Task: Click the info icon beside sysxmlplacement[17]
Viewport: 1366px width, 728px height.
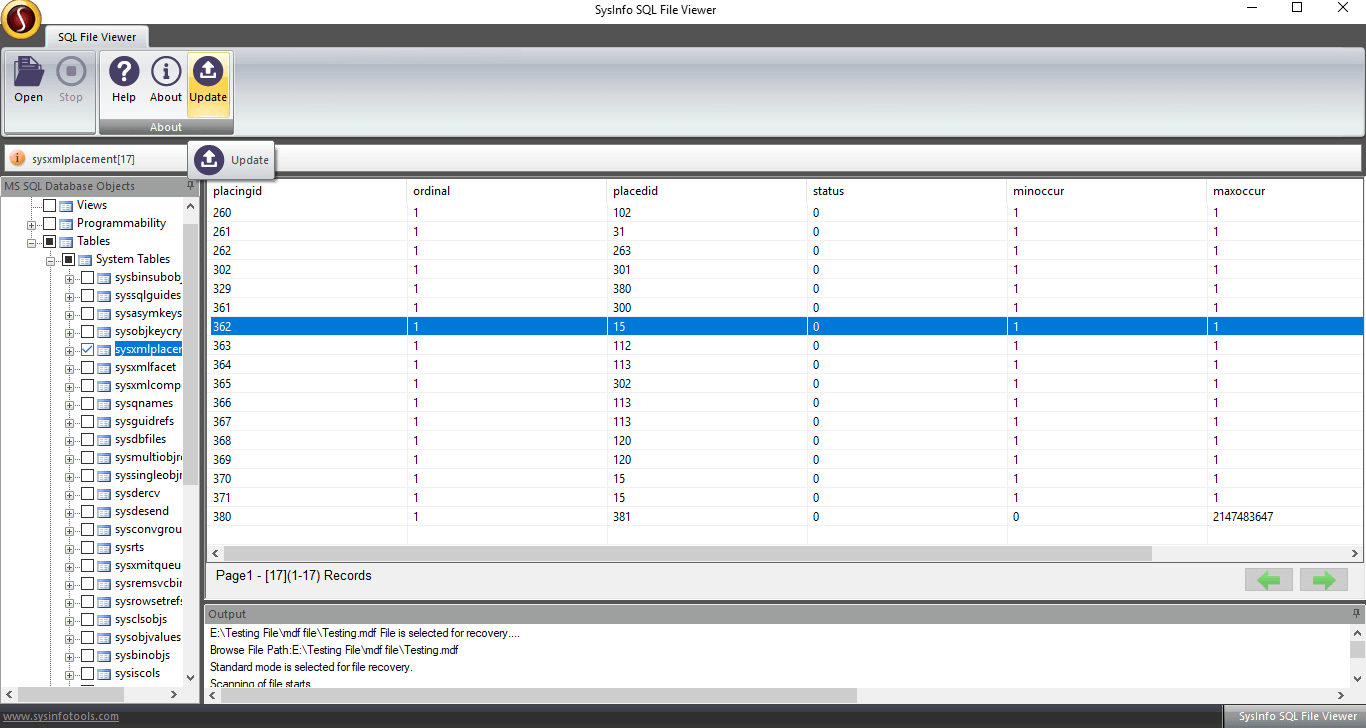Action: point(17,158)
